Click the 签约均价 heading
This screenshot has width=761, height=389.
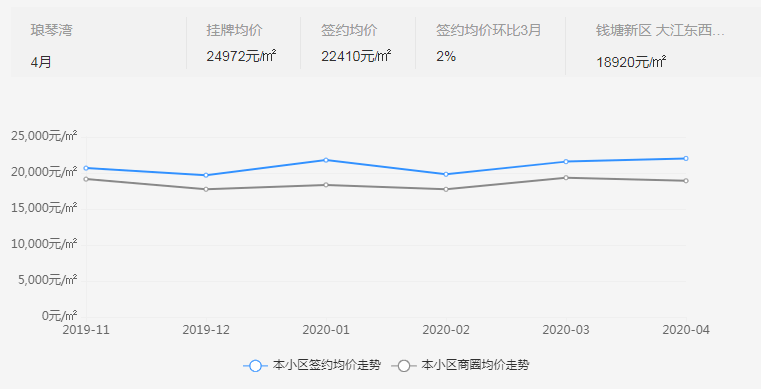[349, 30]
